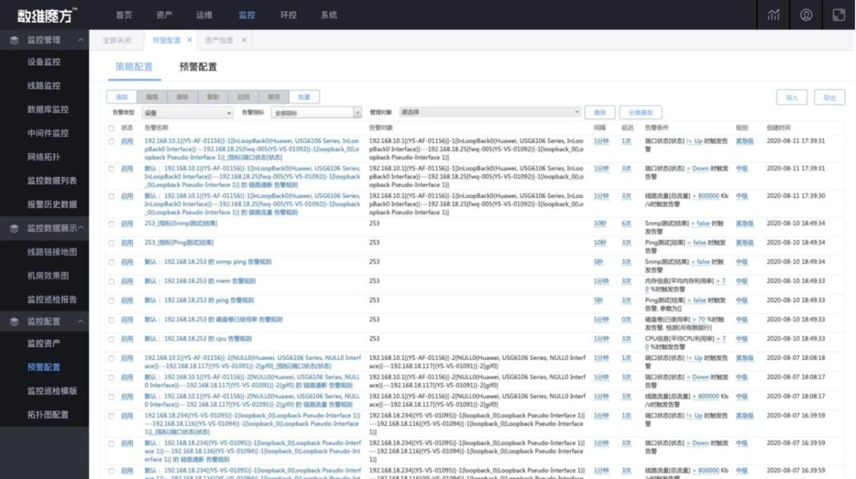Open 中间件监控 in the sidebar
Screen dimensions: 856x479
click(x=48, y=133)
